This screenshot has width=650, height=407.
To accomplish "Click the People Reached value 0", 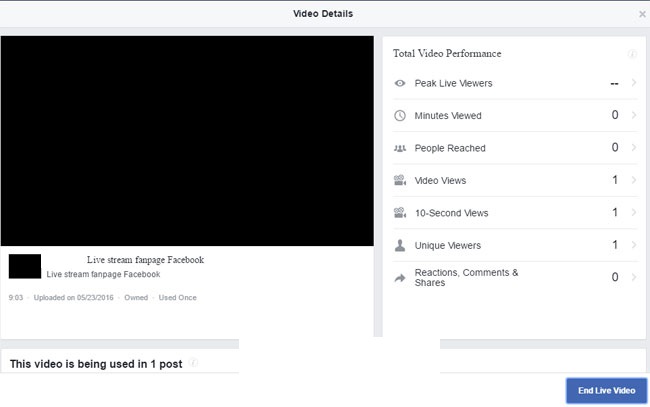I will click(615, 147).
